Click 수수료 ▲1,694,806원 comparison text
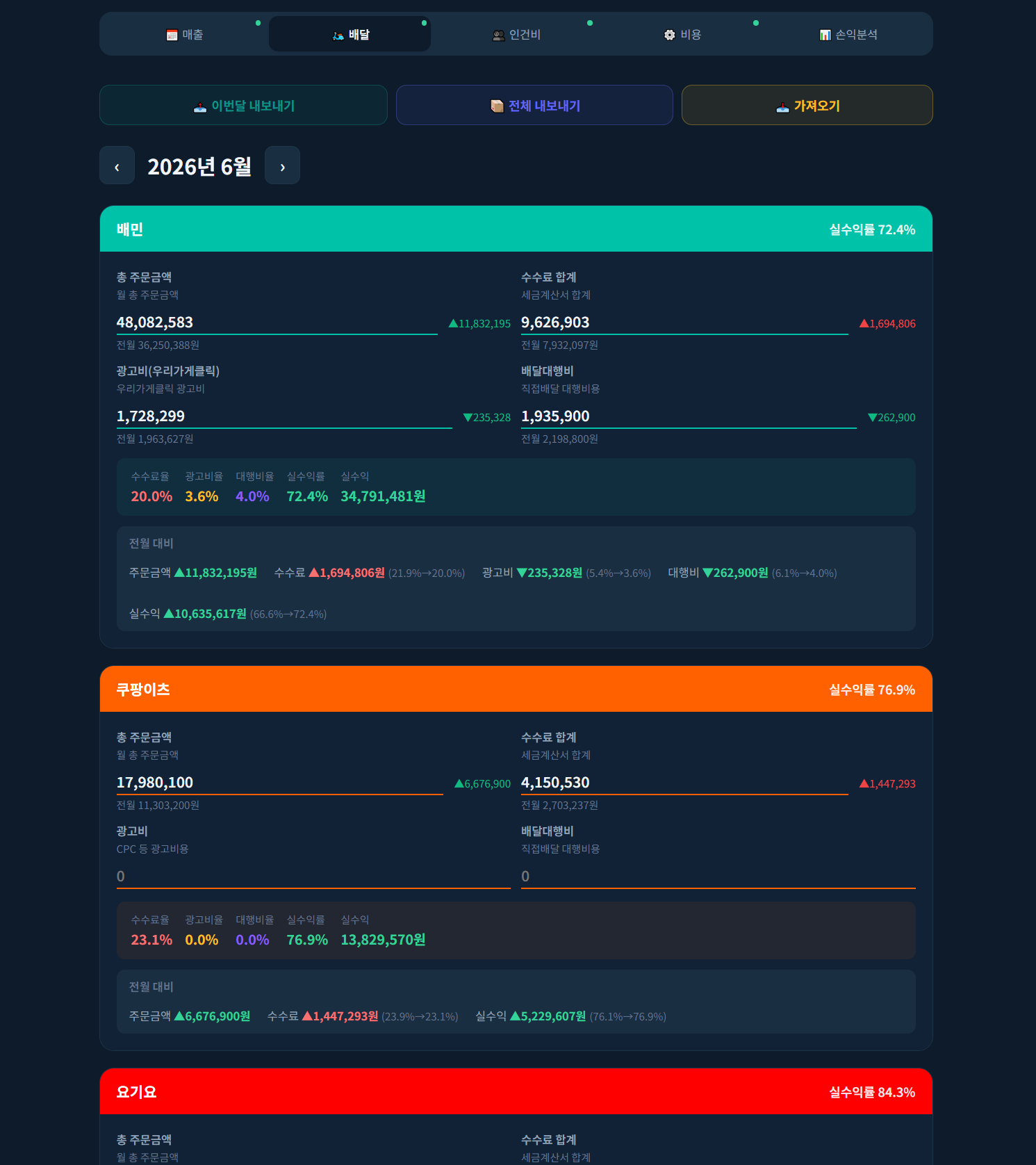This screenshot has height=1165, width=1036. pos(370,573)
